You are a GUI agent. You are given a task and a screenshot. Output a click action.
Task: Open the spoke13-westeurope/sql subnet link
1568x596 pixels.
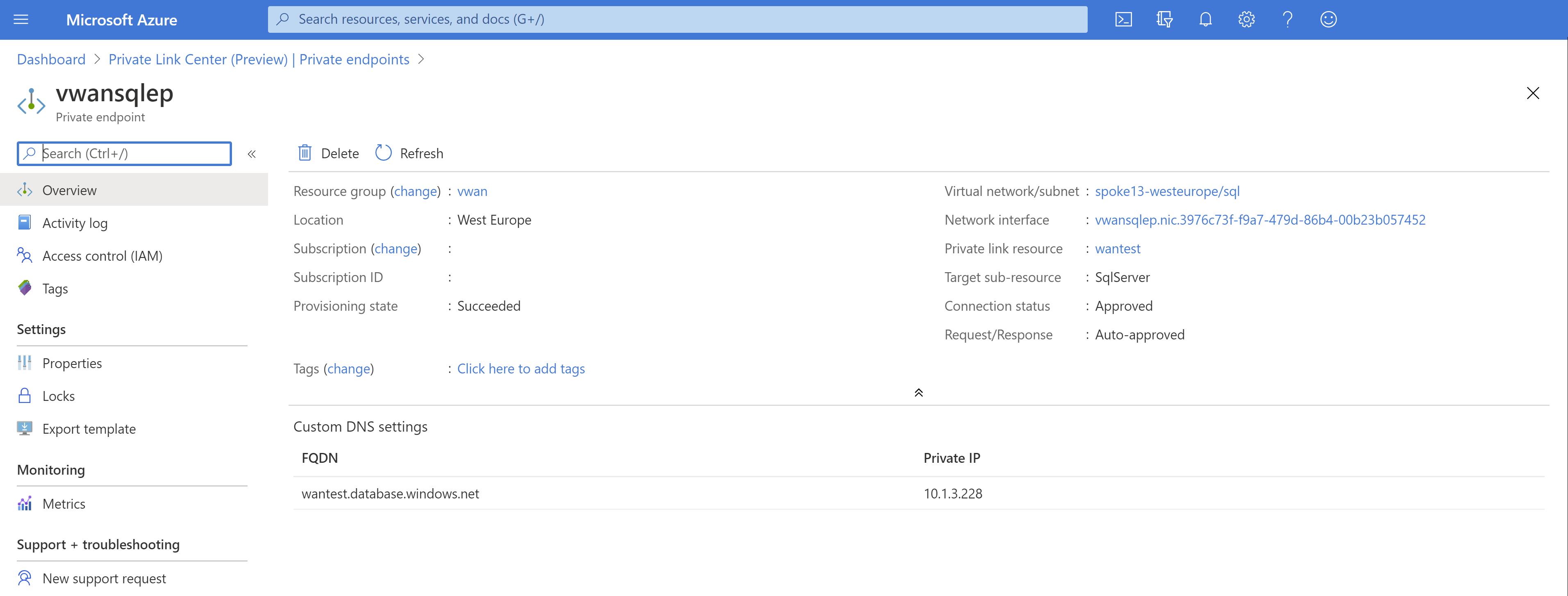(x=1167, y=191)
